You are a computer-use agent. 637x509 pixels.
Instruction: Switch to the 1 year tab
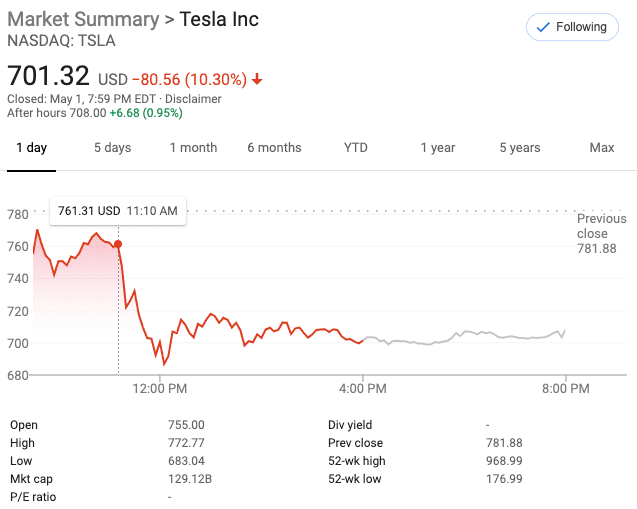coord(437,147)
